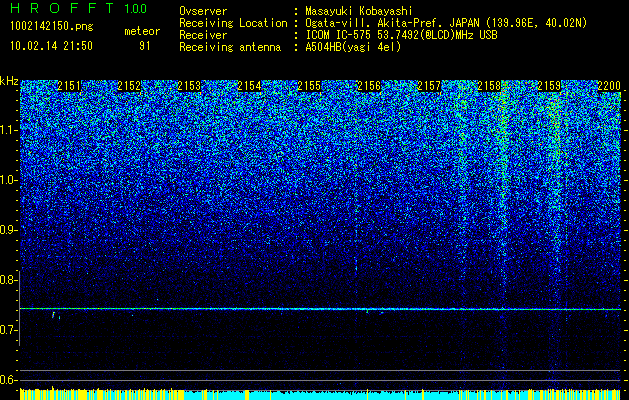Click the 2200 time marker

(609, 86)
